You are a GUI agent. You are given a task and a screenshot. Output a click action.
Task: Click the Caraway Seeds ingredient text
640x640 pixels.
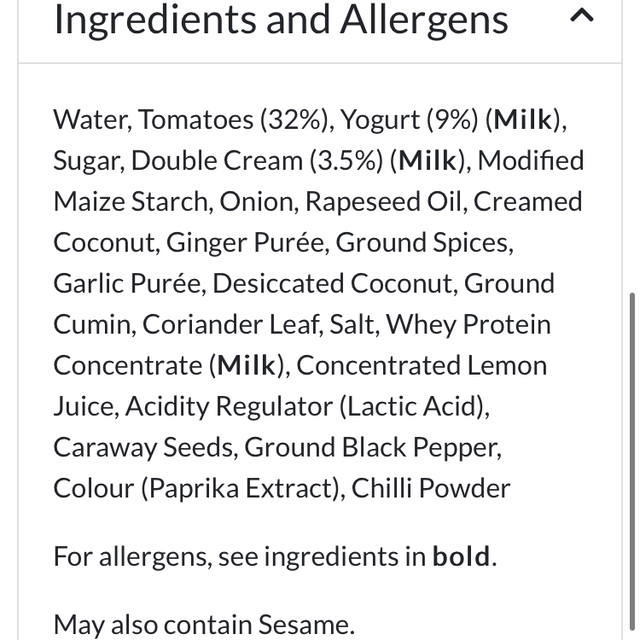click(144, 448)
